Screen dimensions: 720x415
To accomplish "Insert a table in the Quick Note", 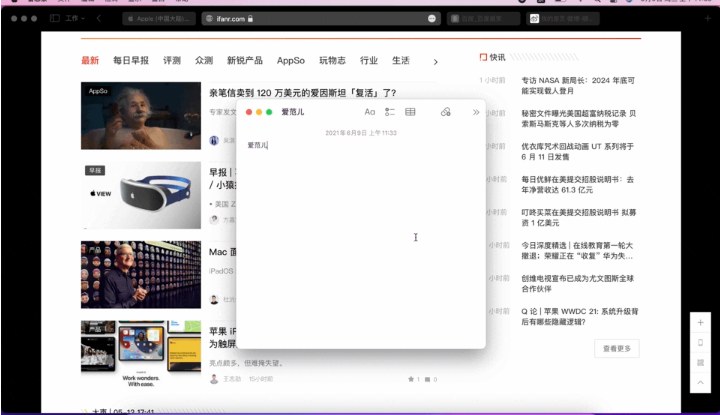I will tap(410, 112).
